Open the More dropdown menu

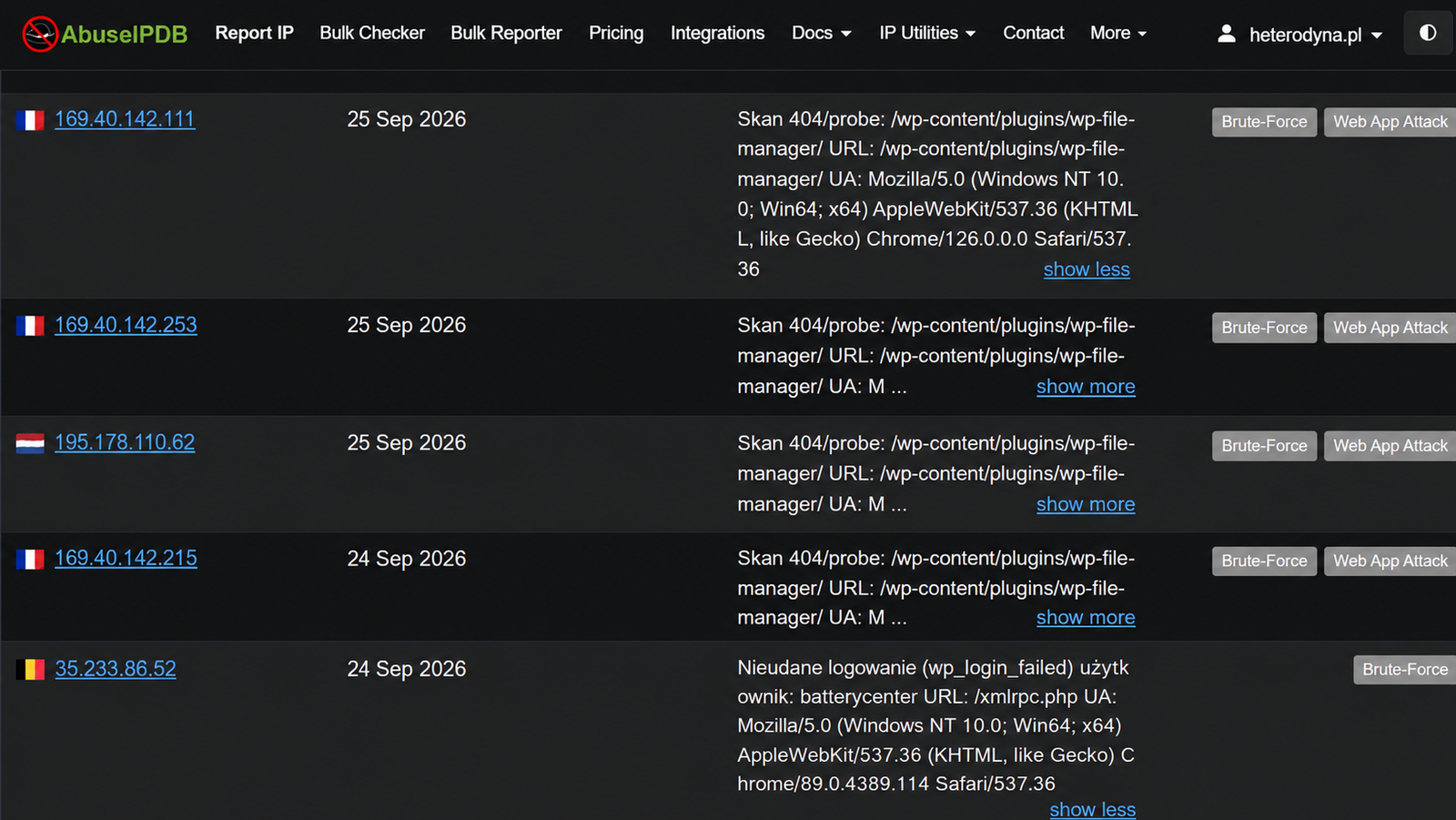(1118, 33)
